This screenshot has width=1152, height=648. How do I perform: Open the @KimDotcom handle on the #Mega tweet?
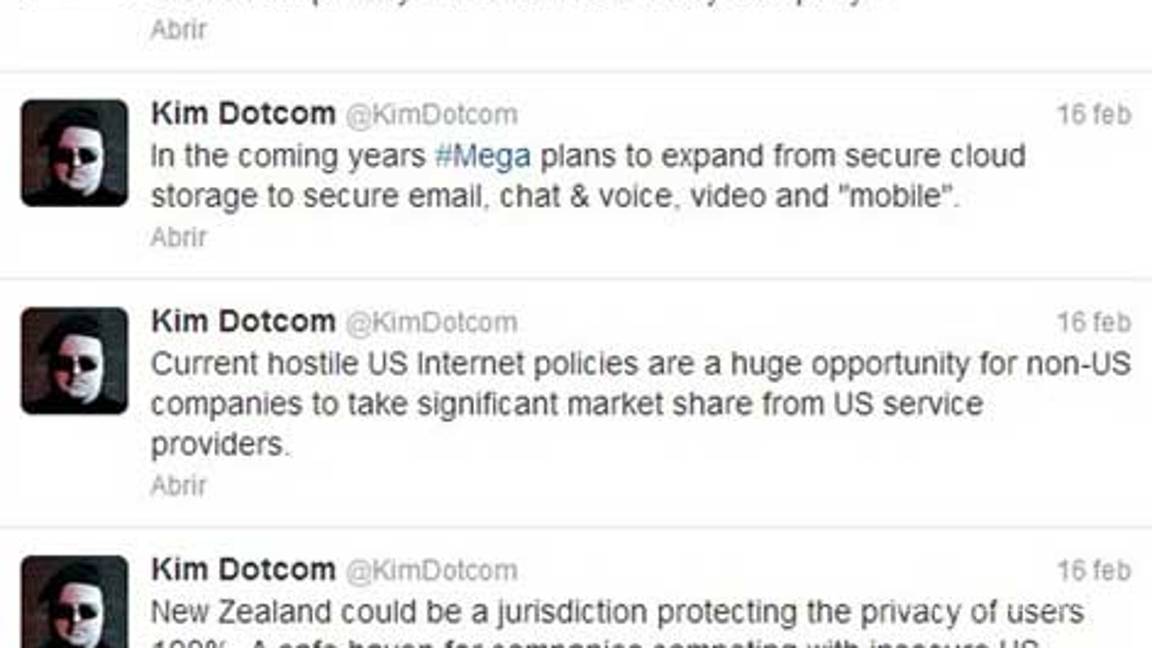[431, 115]
